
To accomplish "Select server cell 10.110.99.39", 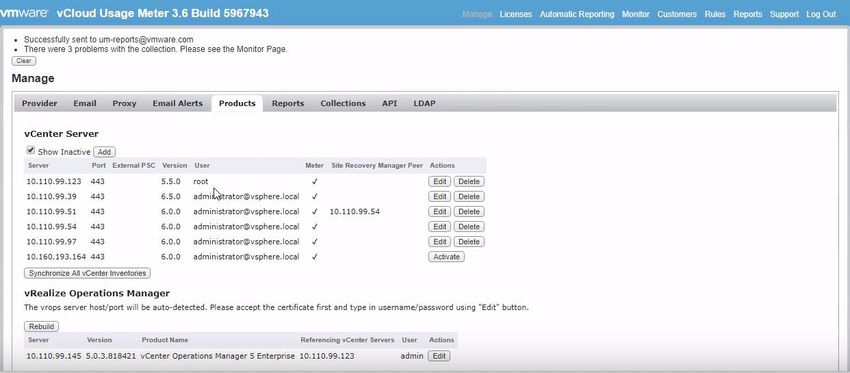I will [51, 196].
